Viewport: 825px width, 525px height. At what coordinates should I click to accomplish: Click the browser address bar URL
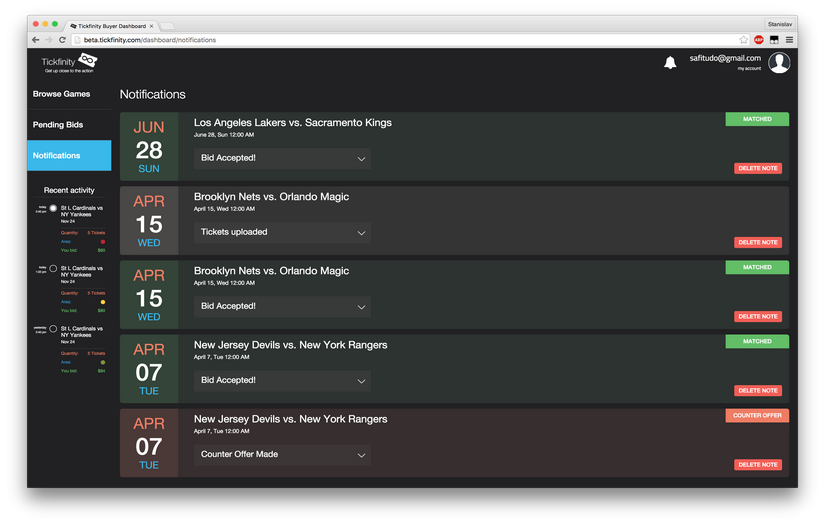(150, 40)
